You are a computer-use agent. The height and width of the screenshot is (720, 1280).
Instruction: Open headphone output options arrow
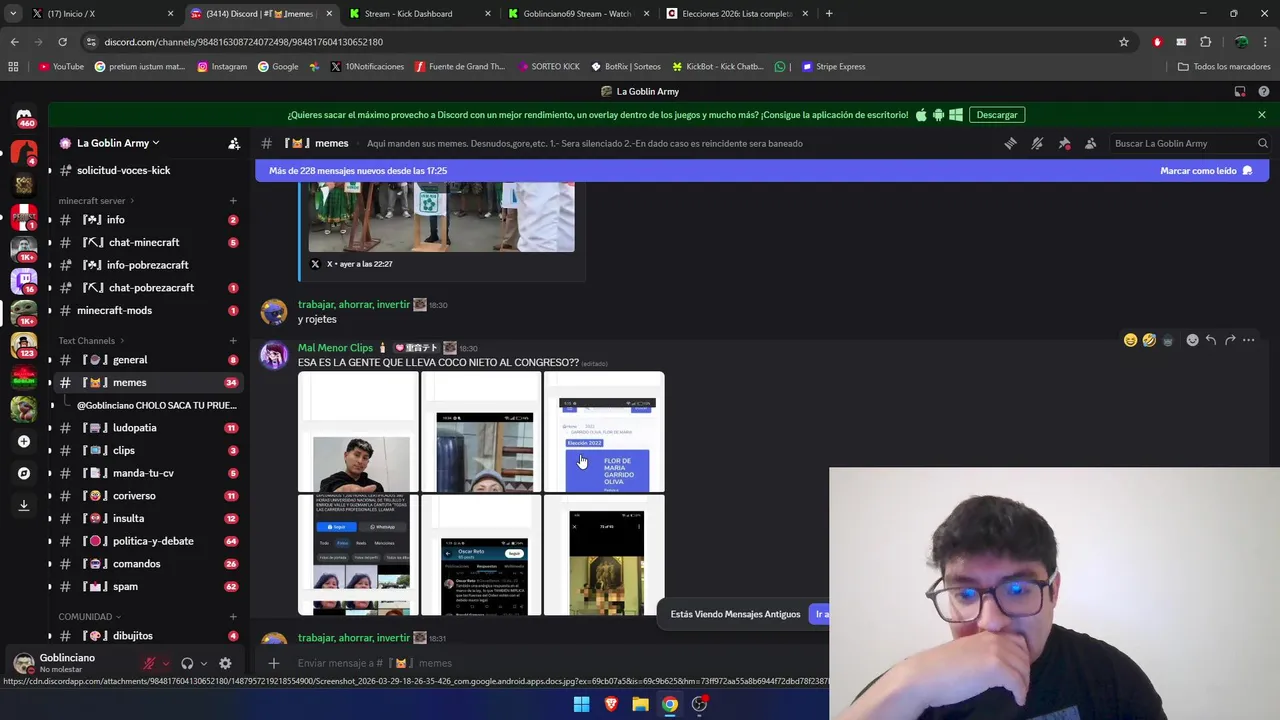point(203,663)
